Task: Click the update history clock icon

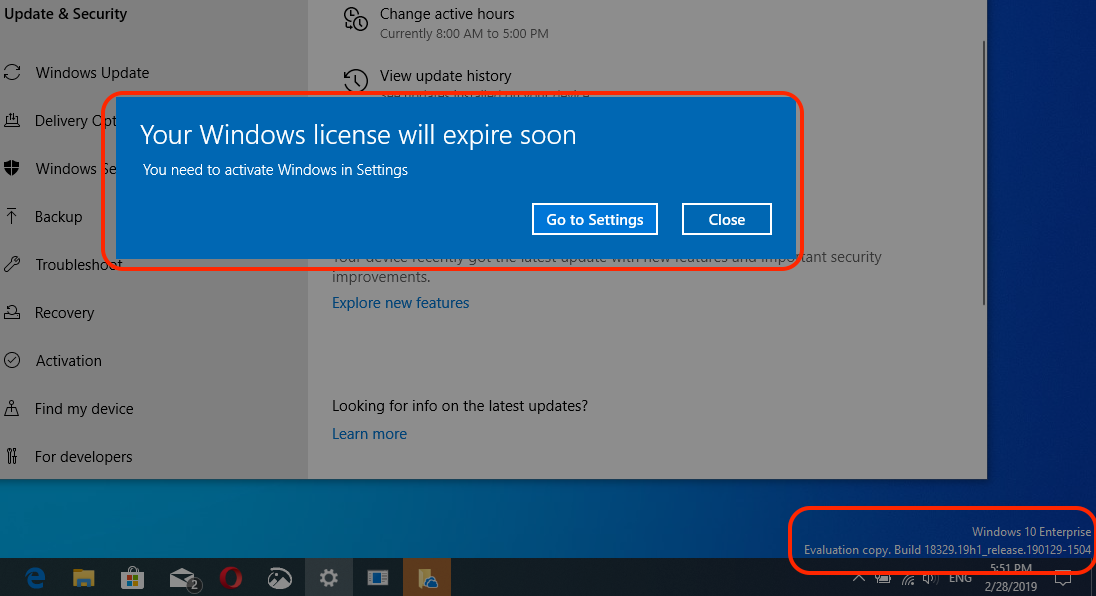Action: click(x=356, y=80)
